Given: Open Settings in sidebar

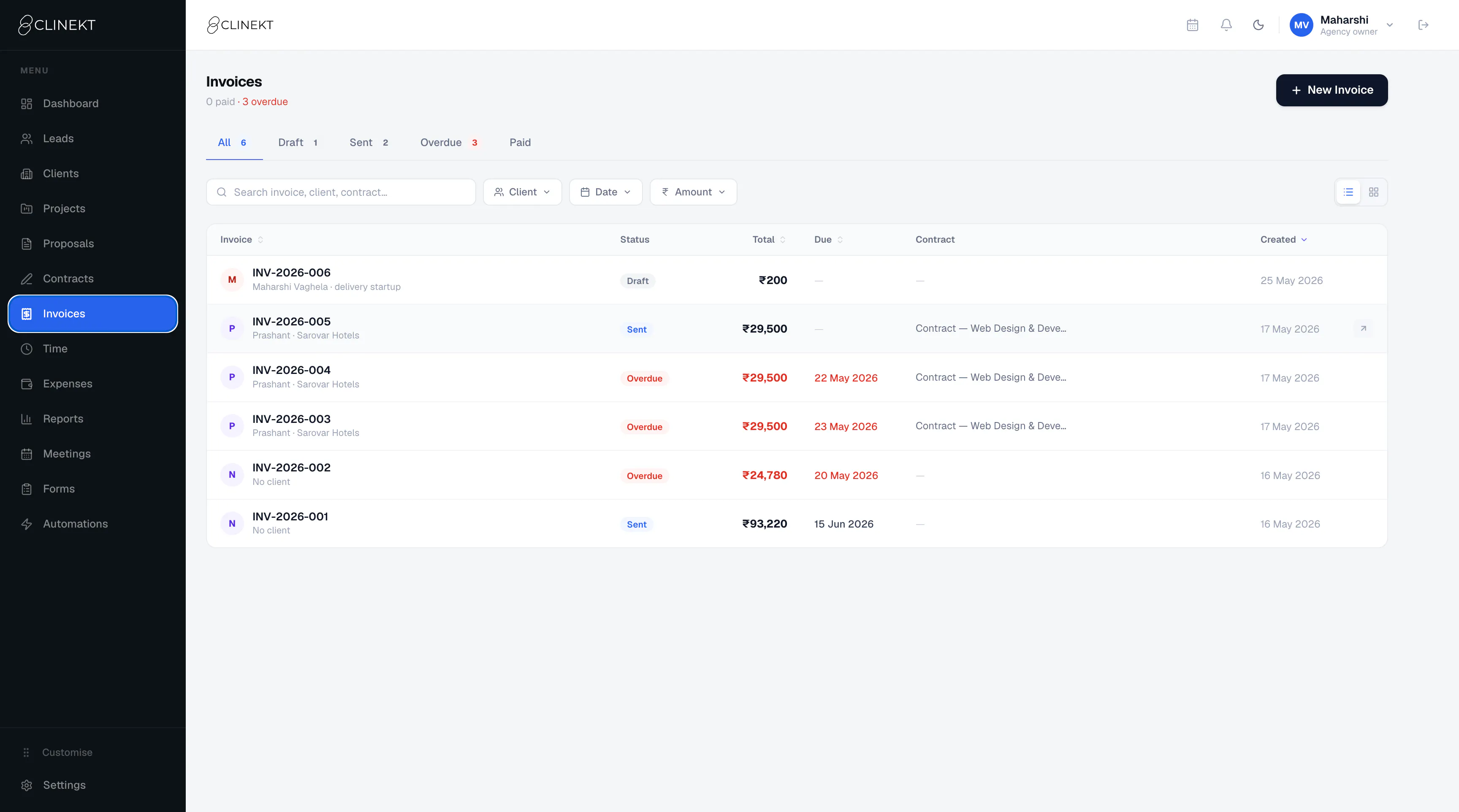Looking at the screenshot, I should point(93,785).
